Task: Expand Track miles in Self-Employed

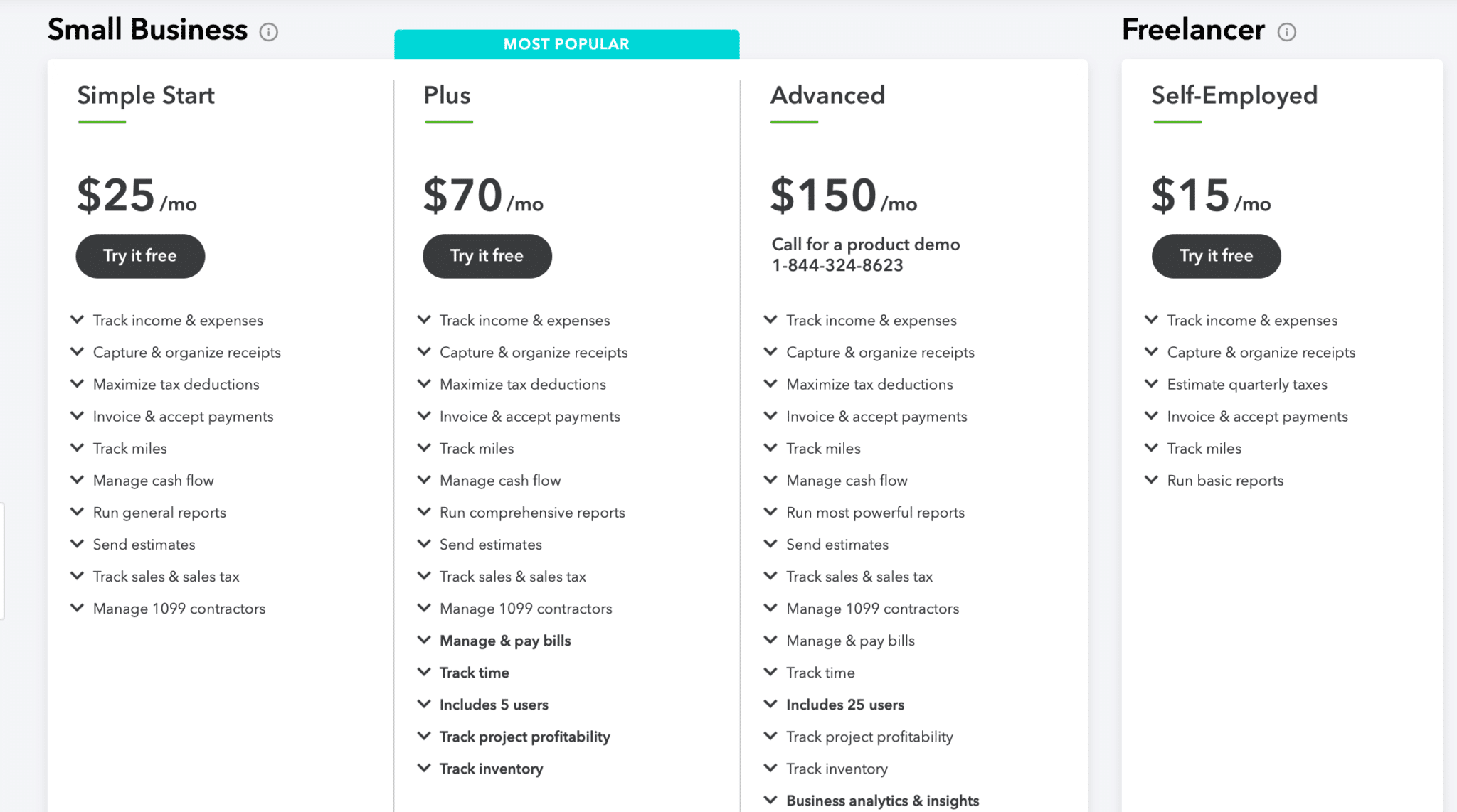Action: 1151,448
